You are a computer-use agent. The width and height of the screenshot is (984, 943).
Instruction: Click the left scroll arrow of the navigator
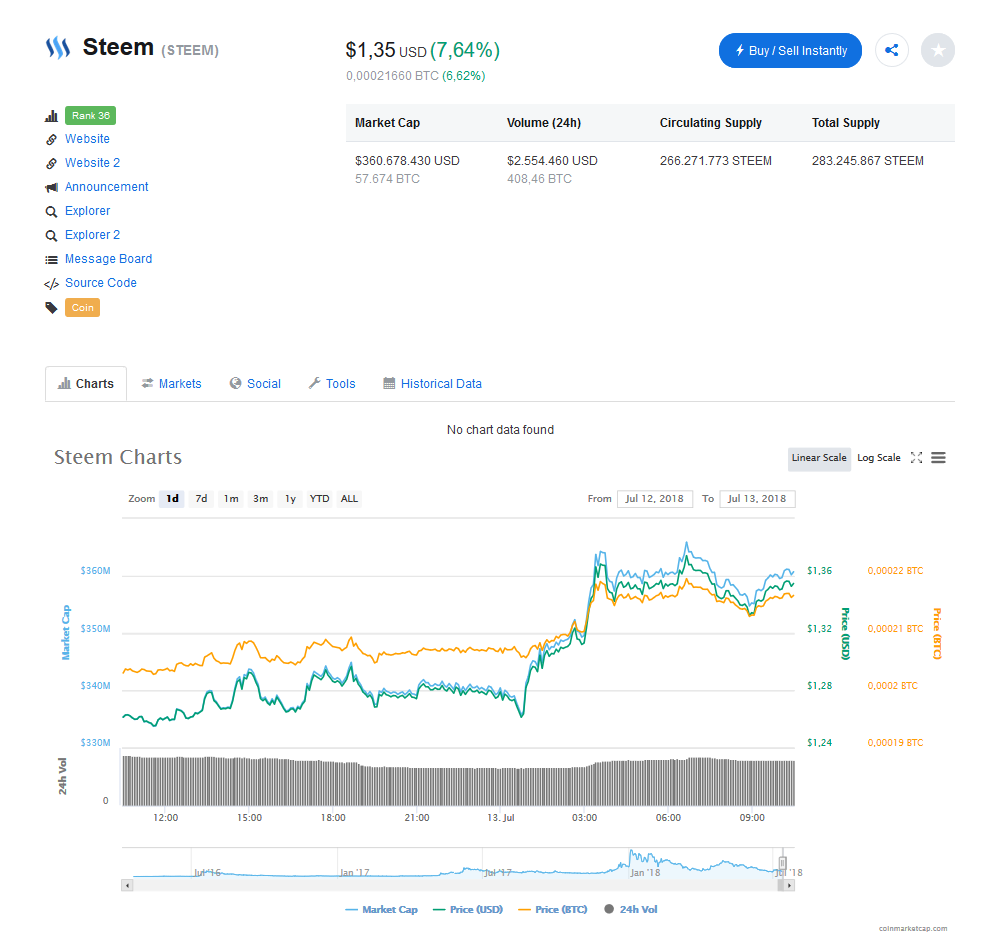pos(127,885)
